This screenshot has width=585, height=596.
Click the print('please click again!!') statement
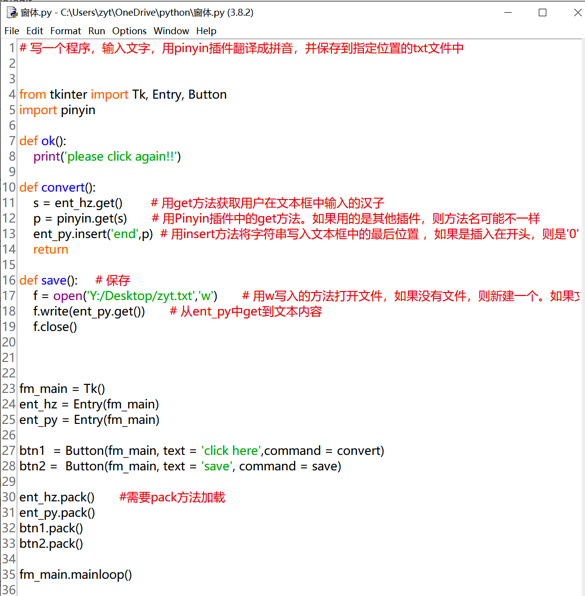pyautogui.click(x=107, y=157)
